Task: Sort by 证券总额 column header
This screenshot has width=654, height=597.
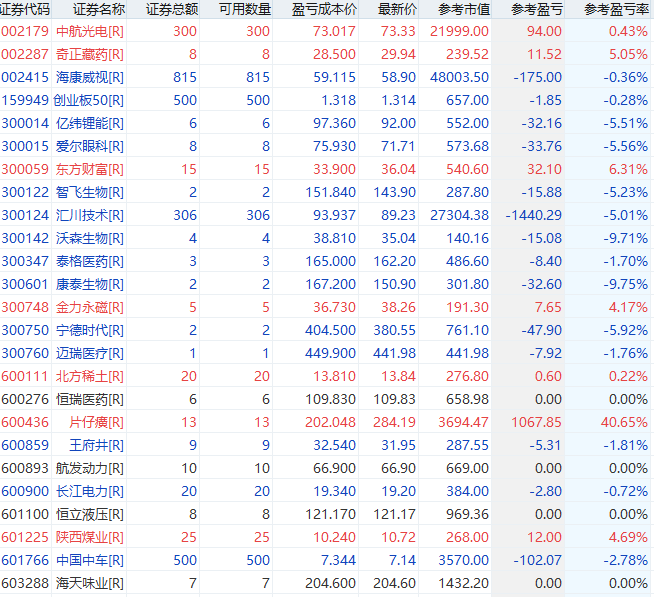Action: 172,9
